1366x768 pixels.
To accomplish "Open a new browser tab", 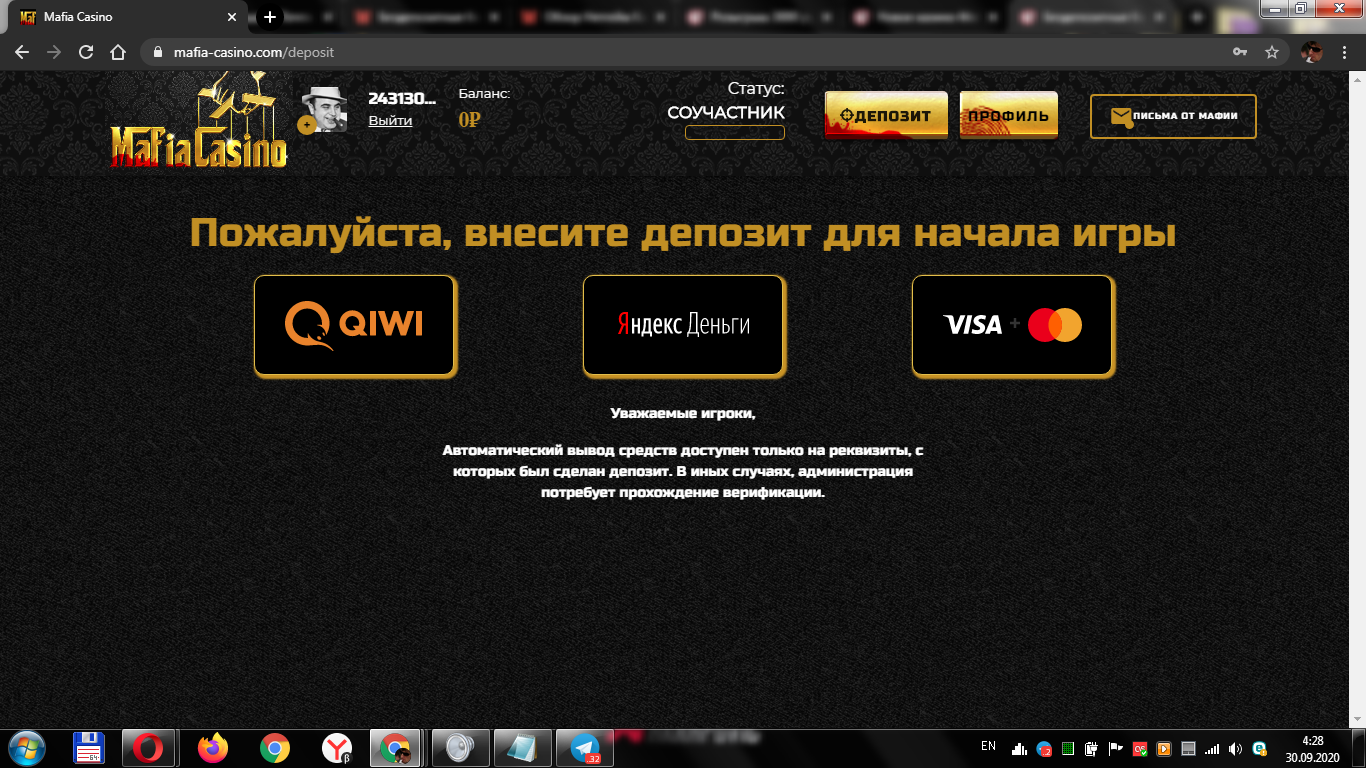I will click(270, 17).
